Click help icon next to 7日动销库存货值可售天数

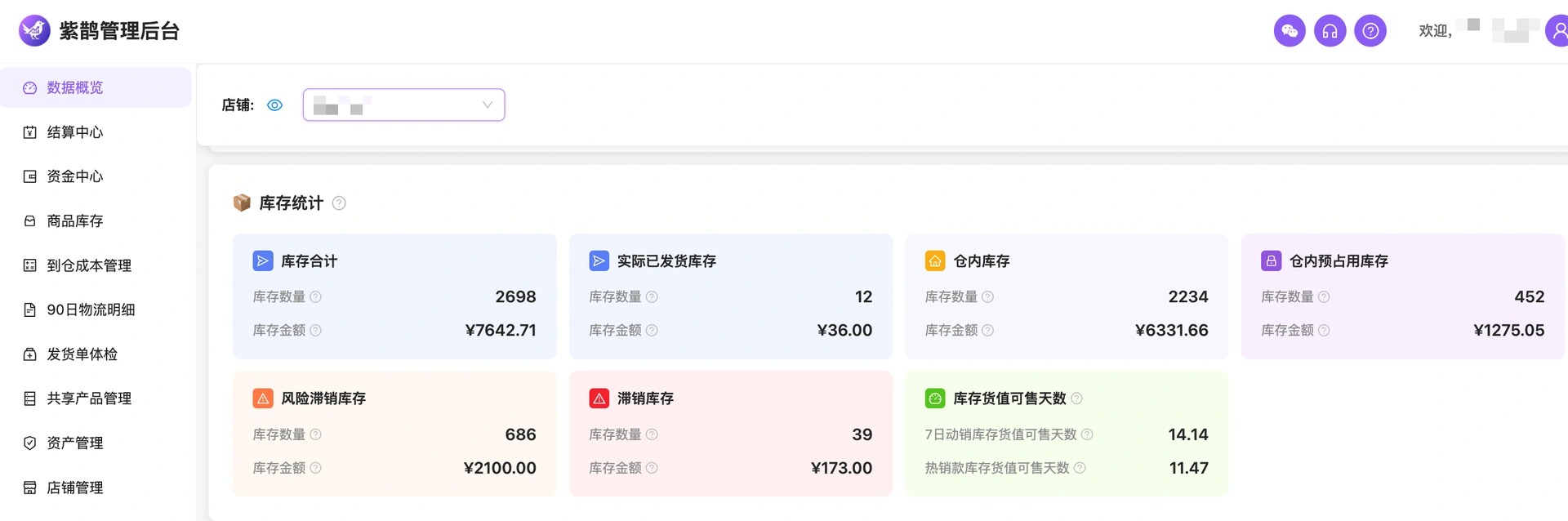pos(1087,434)
